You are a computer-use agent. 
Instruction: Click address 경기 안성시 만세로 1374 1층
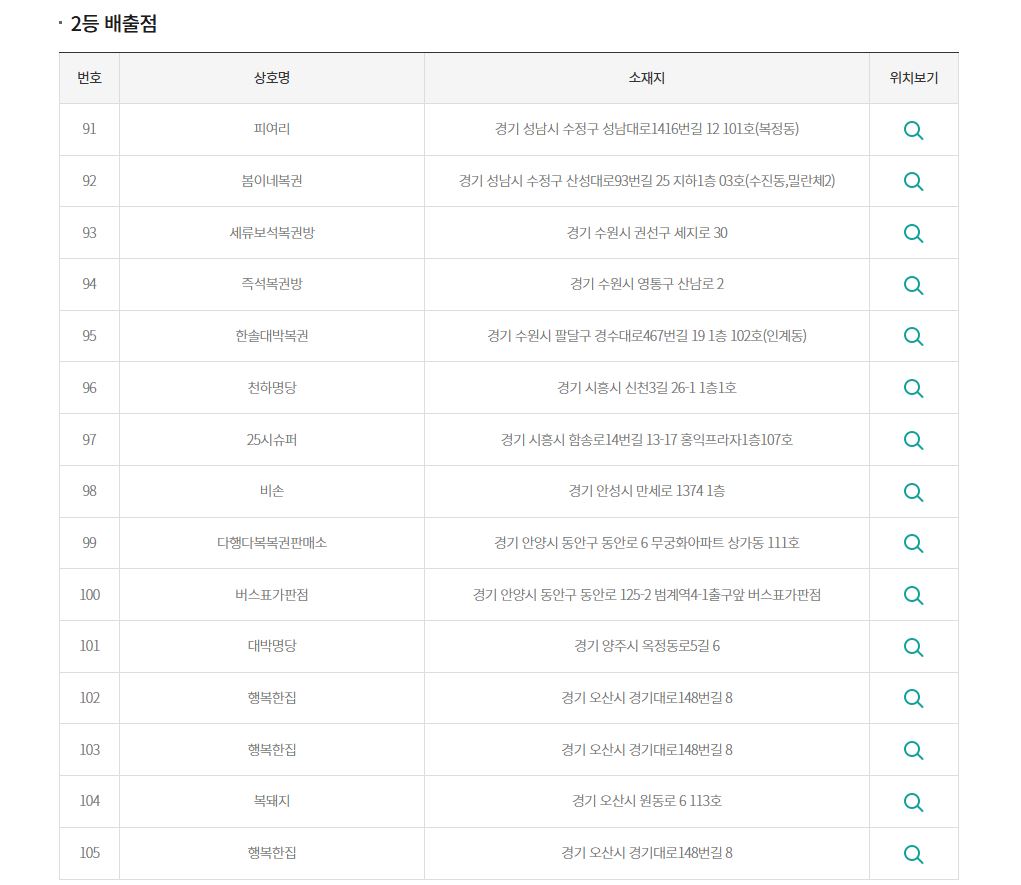[647, 491]
